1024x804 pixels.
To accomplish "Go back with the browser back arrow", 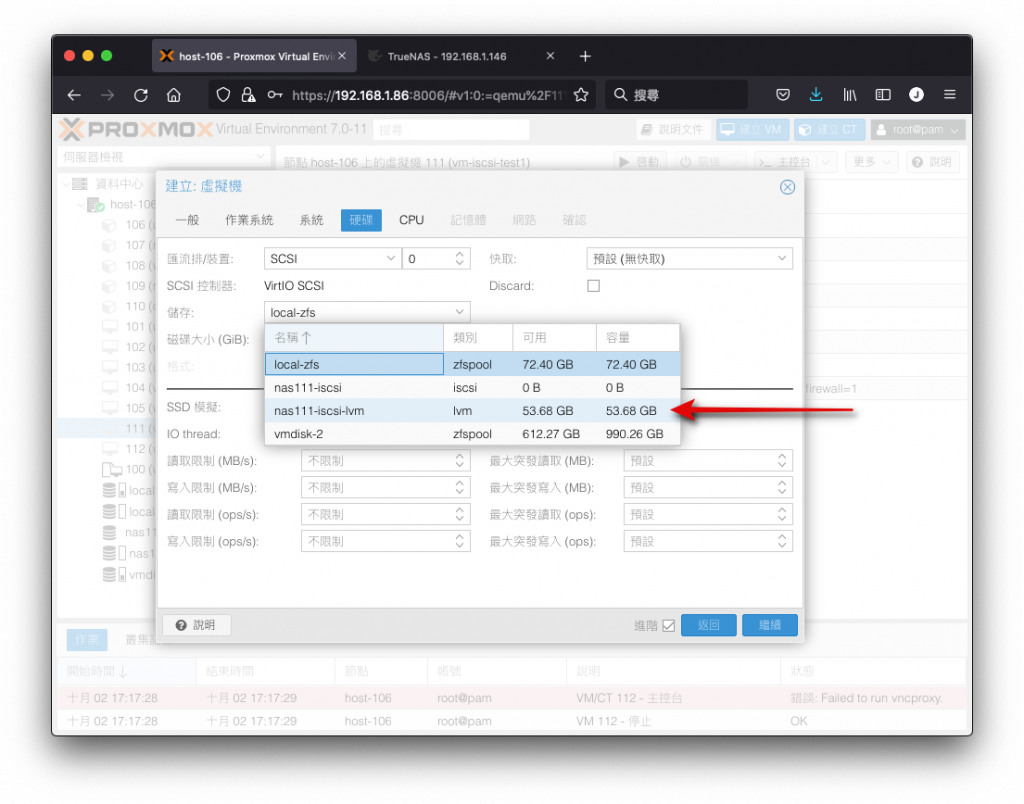I will pos(74,95).
